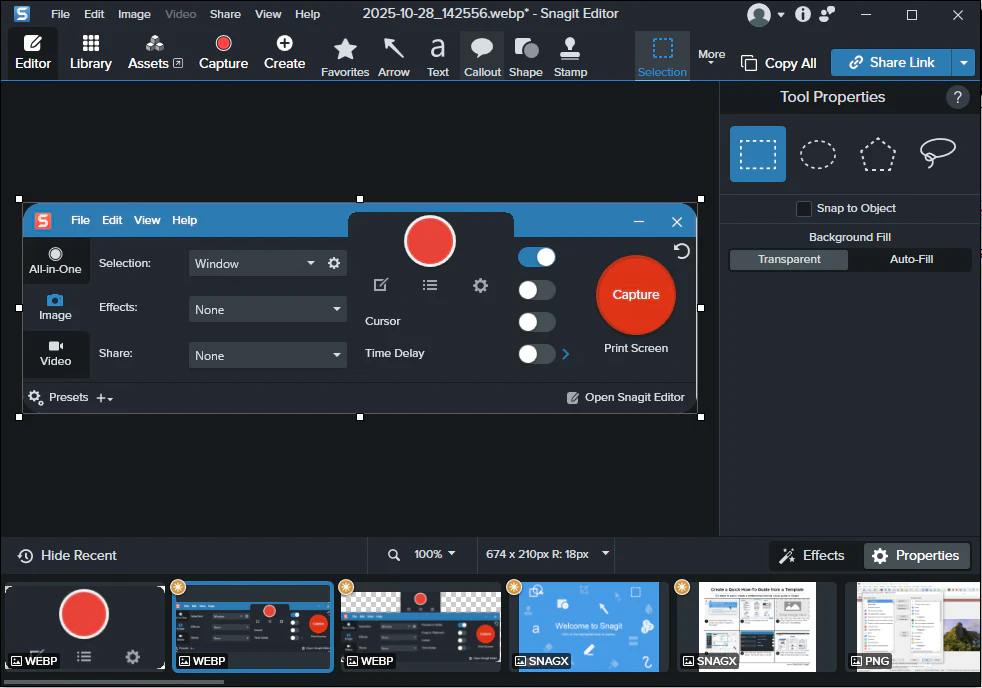This screenshot has width=982, height=688.
Task: Open the Image menu
Action: 134,14
